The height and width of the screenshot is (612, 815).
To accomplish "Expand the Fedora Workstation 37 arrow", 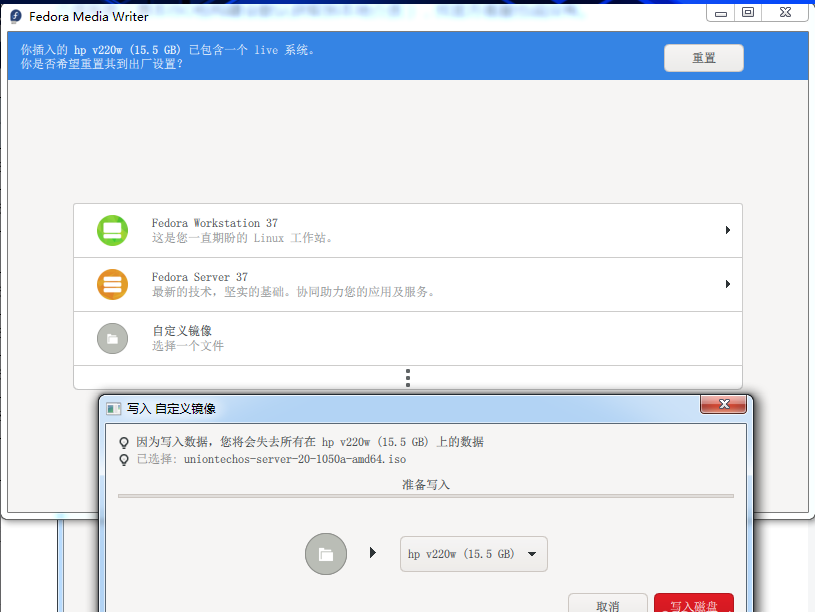I will pos(728,230).
